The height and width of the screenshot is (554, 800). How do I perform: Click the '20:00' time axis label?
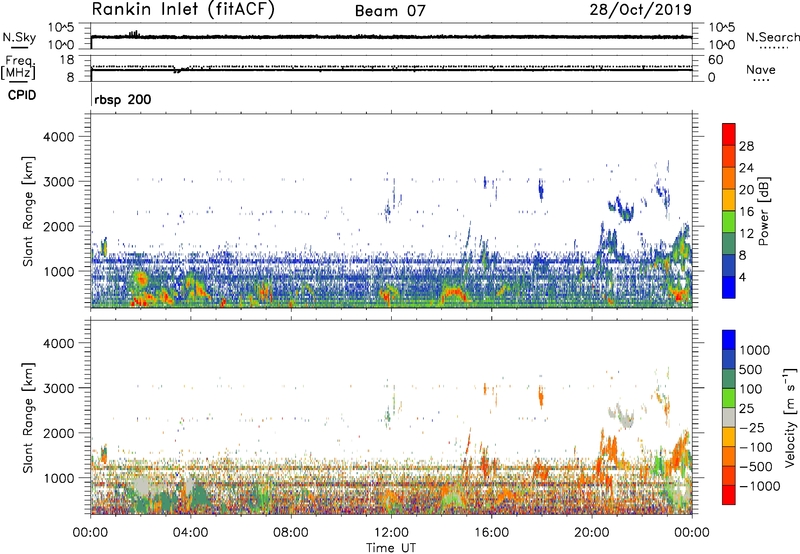[591, 533]
